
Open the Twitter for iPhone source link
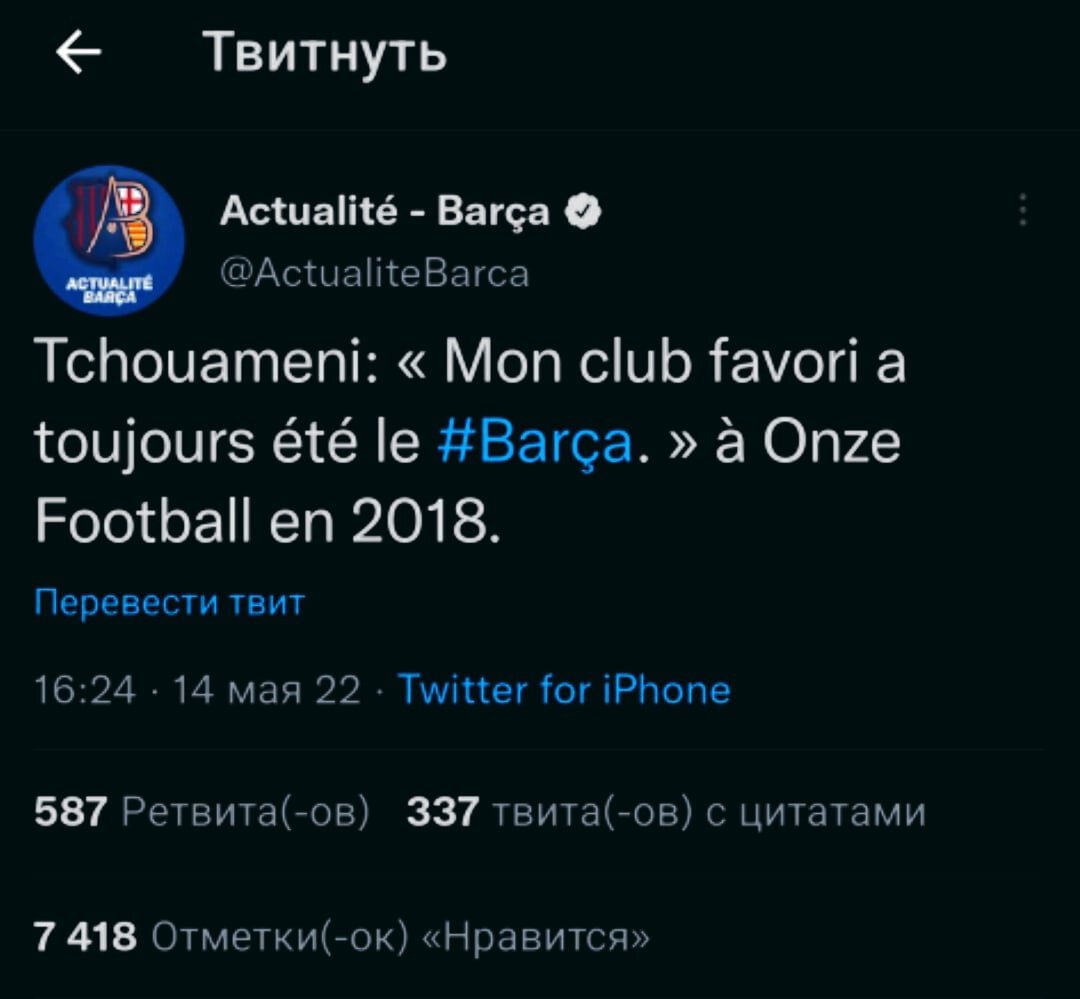(564, 689)
